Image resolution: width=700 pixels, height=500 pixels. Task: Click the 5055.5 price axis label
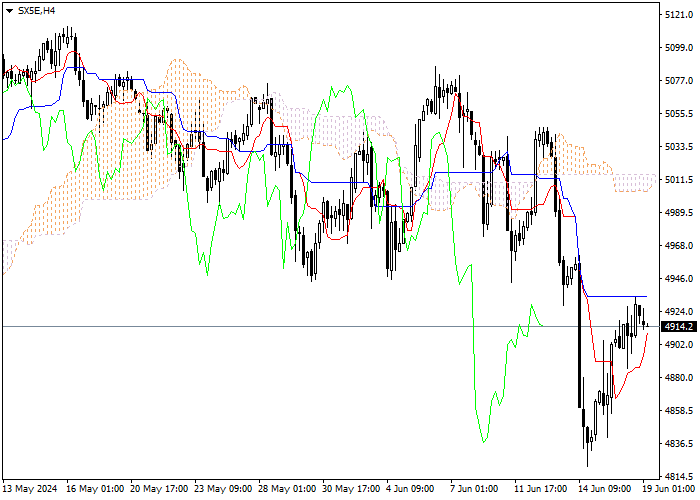(679, 114)
